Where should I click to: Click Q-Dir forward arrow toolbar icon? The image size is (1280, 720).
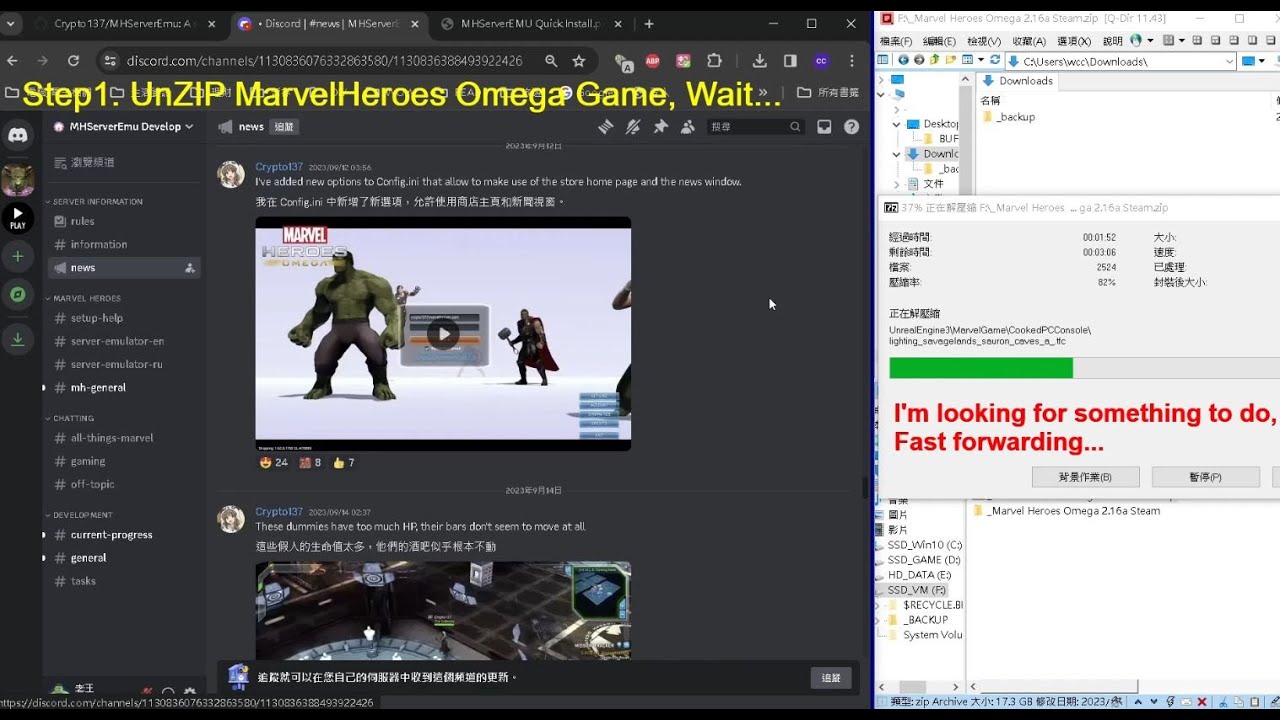[x=919, y=60]
